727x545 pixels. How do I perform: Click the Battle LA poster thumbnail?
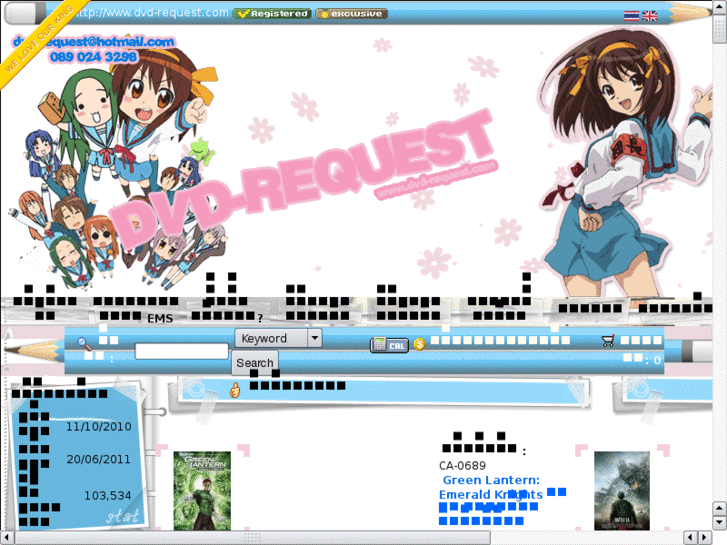pos(622,491)
